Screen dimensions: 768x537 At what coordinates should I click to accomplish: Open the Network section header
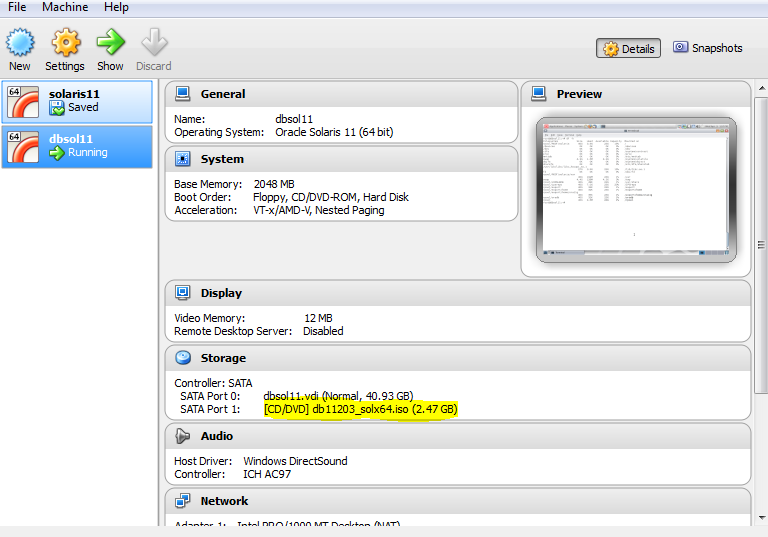coord(458,501)
